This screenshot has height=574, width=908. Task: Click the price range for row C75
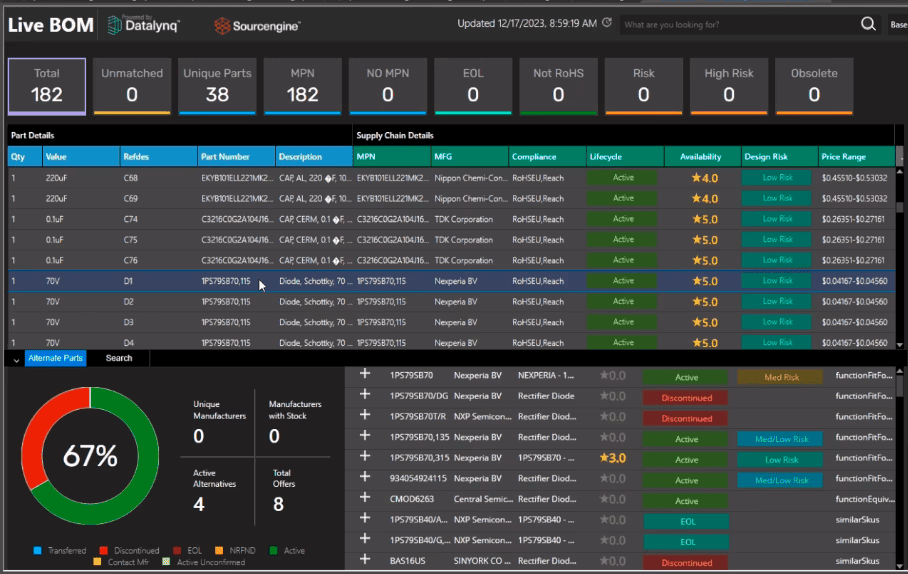click(x=854, y=240)
